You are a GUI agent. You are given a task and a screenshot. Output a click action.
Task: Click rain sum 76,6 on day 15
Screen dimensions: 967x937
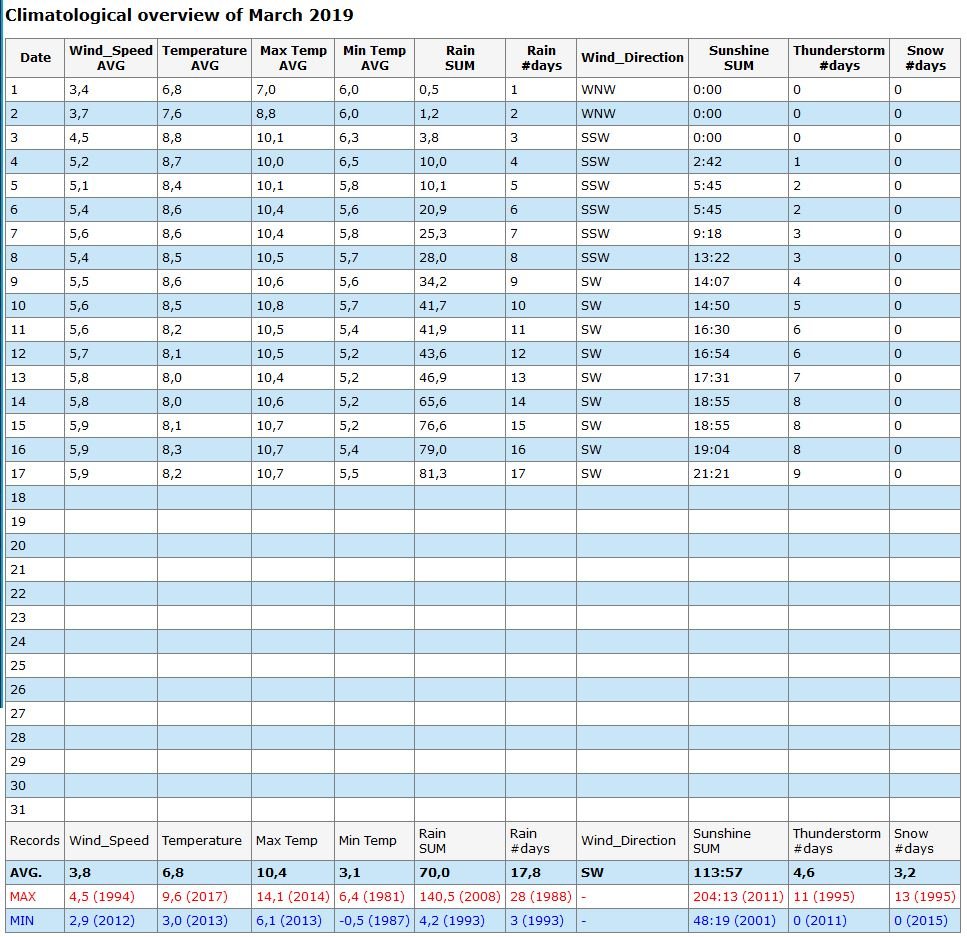[x=433, y=426]
